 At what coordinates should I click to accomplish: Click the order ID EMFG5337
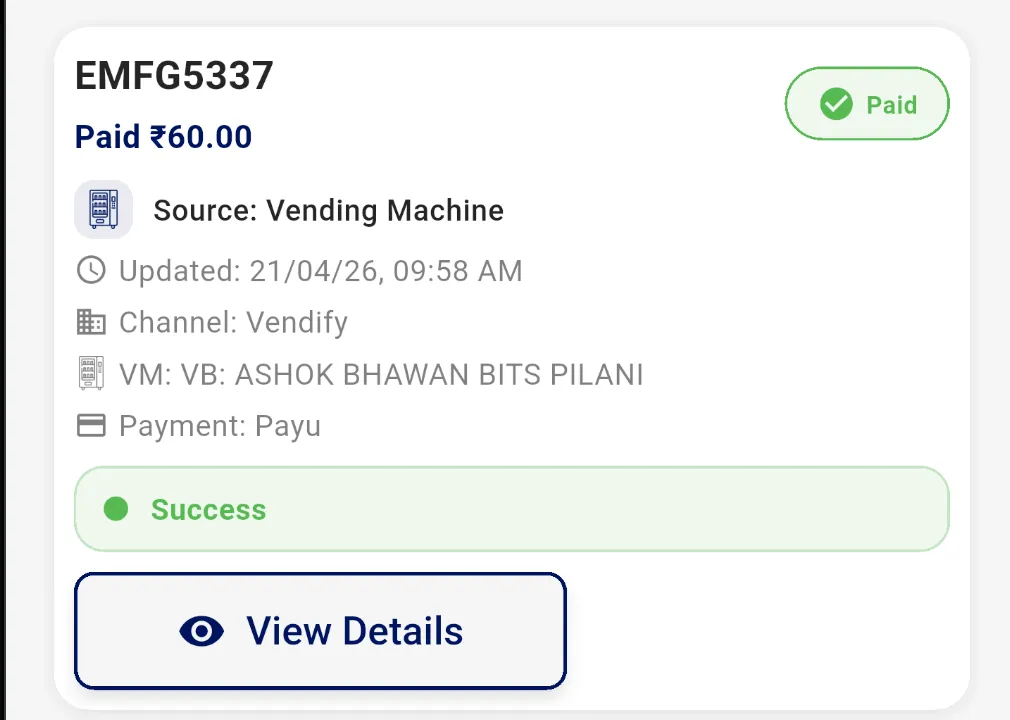pos(174,76)
